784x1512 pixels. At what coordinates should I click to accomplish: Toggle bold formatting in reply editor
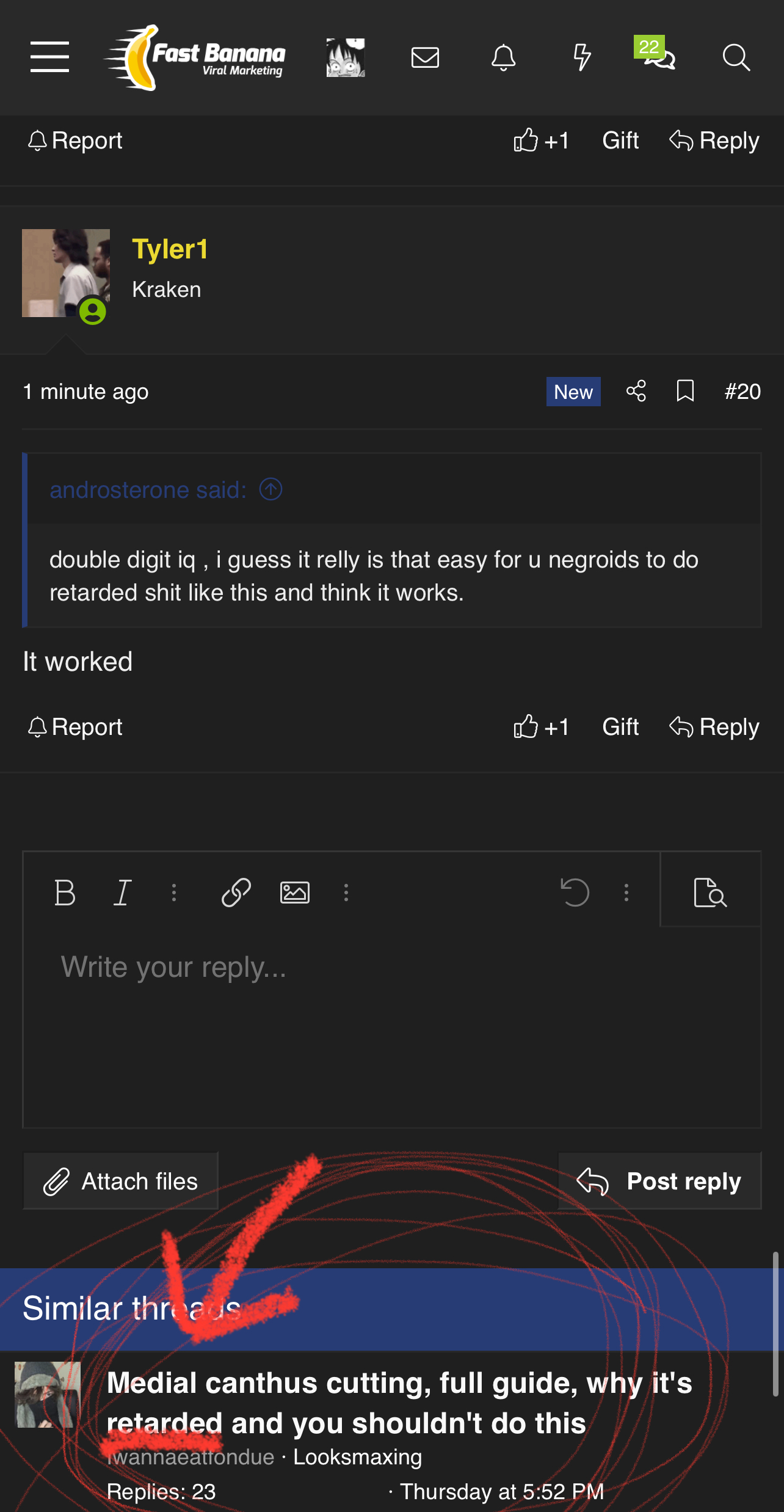65,893
